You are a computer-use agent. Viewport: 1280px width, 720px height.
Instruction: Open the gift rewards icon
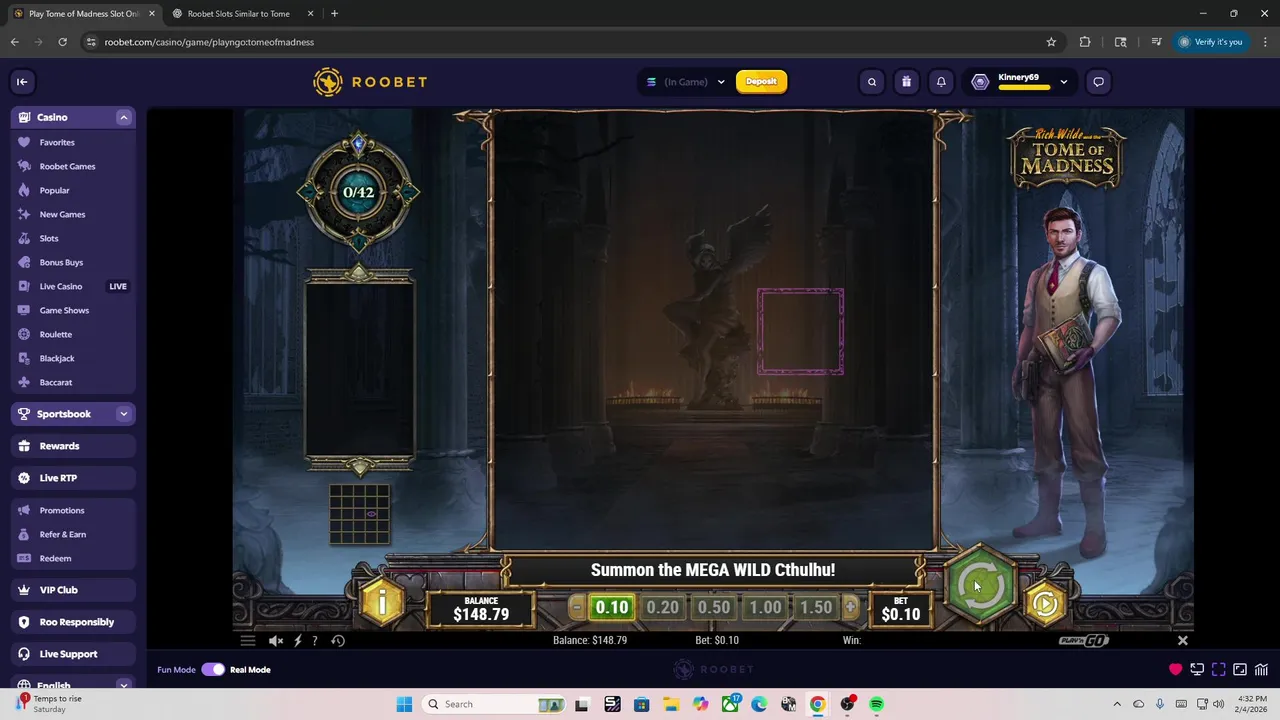coord(906,82)
